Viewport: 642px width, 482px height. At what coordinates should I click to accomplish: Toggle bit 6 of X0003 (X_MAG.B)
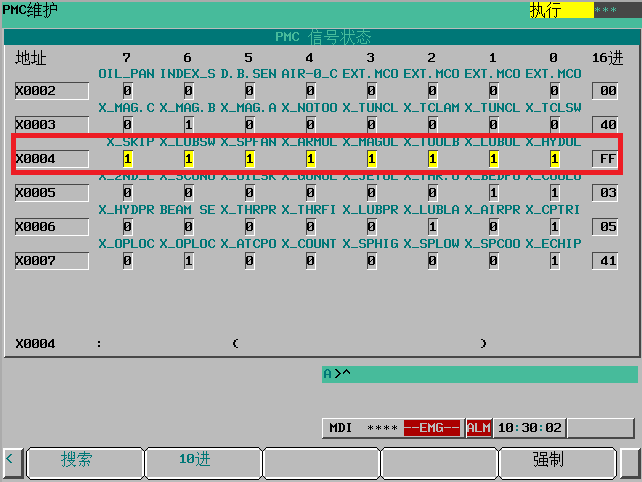tap(188, 125)
